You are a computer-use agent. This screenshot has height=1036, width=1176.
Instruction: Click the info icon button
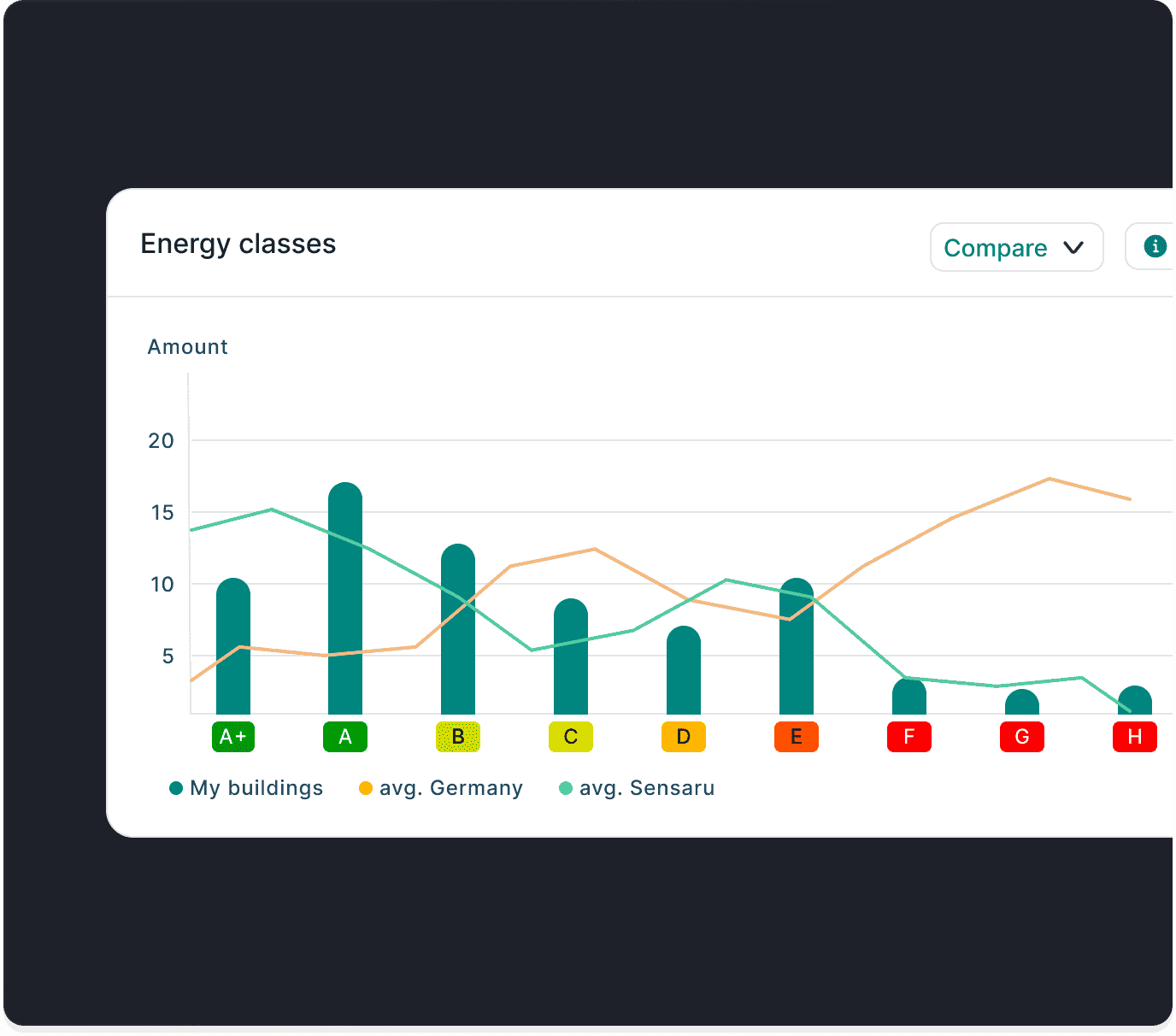click(1154, 246)
